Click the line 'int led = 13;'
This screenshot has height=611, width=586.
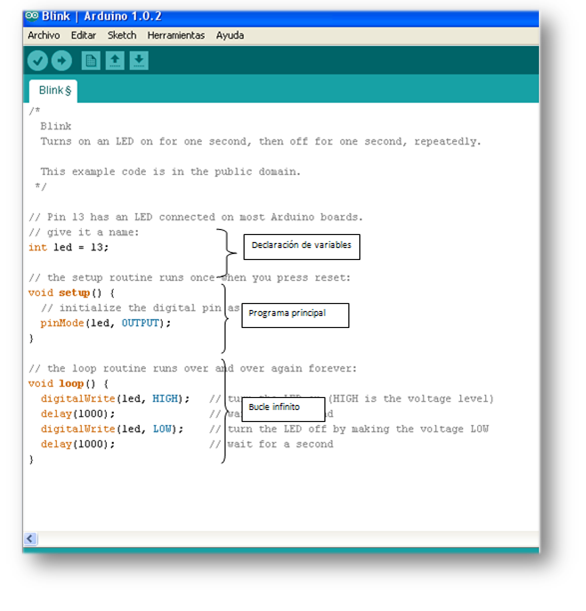pos(68,247)
